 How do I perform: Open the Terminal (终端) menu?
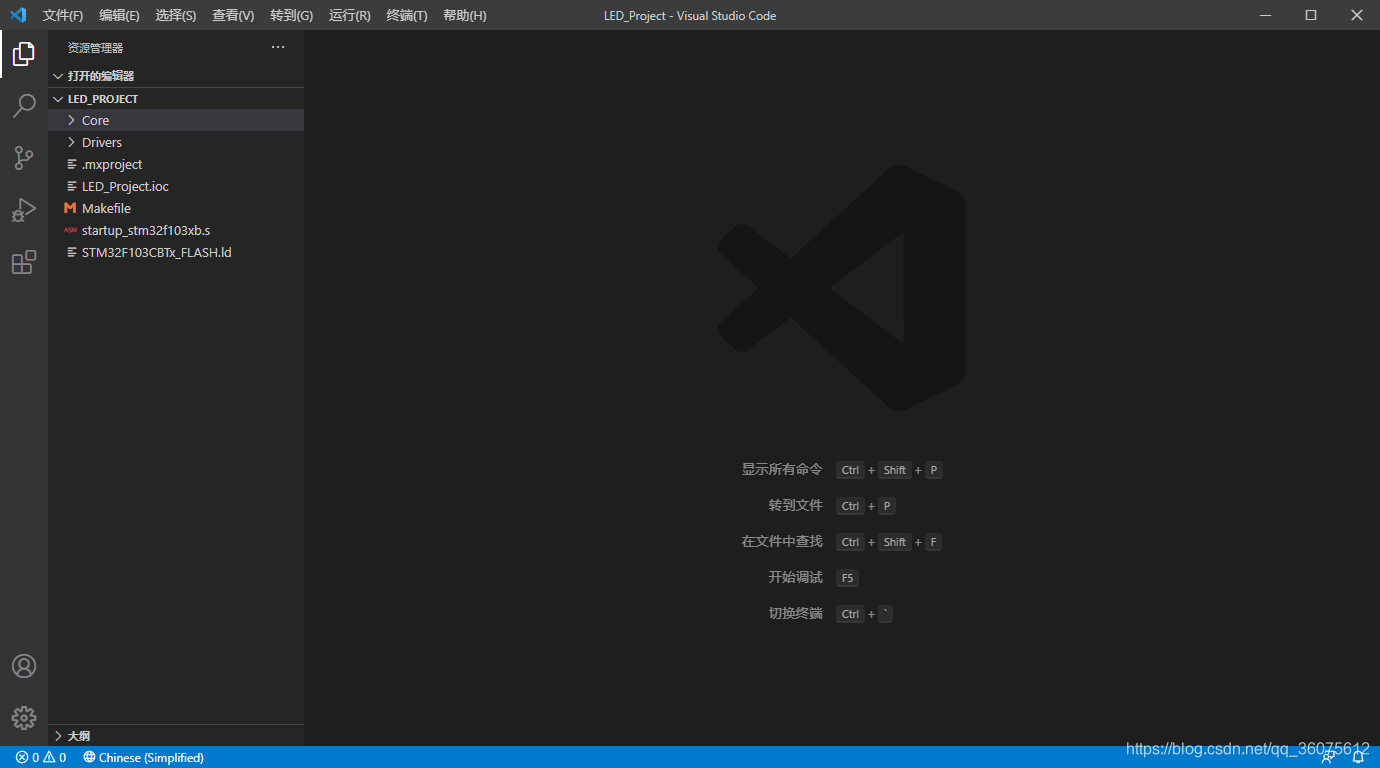point(407,15)
